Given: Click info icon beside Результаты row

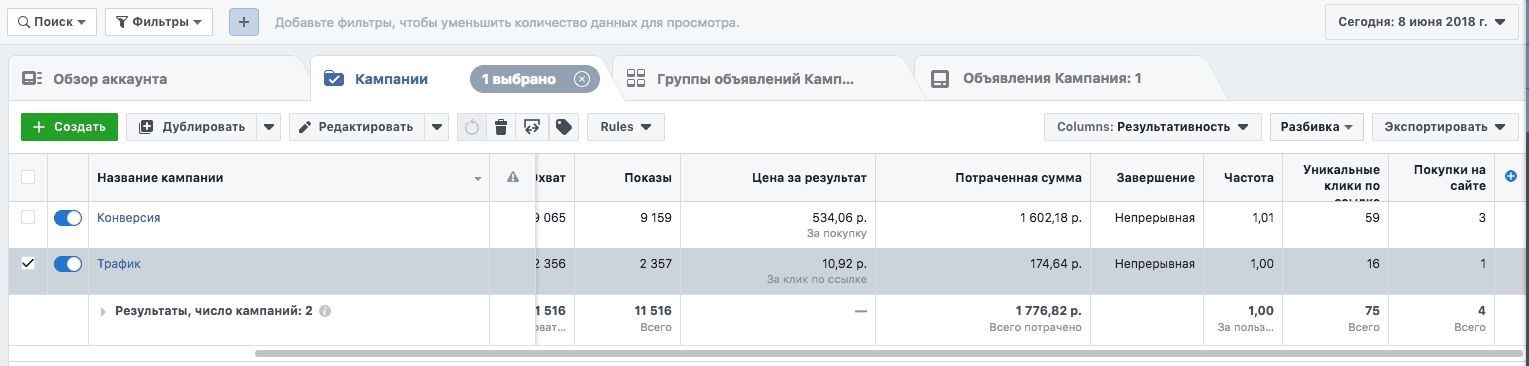Looking at the screenshot, I should [325, 311].
